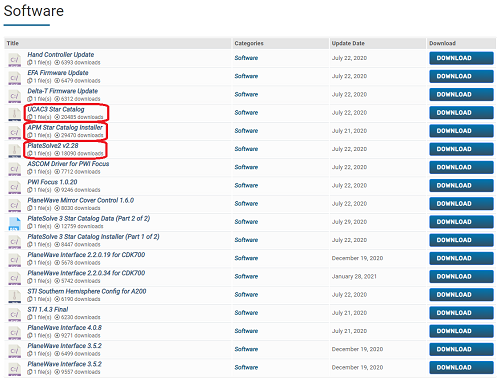Click the file icon beside APM Star Catalog Installer
Viewport: 500px width, 380px height.
click(15, 133)
